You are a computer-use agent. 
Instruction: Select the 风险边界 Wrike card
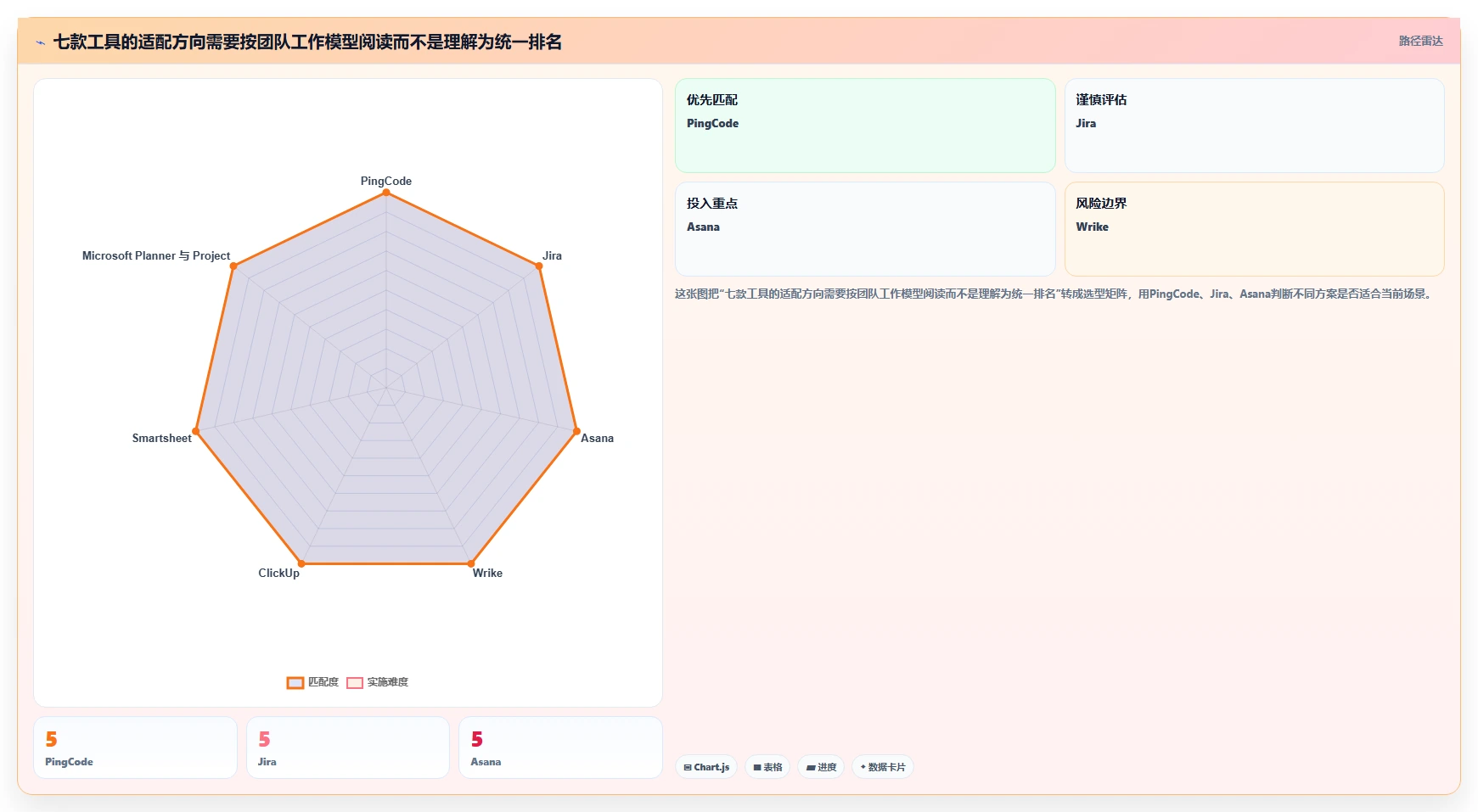pyautogui.click(x=1254, y=229)
